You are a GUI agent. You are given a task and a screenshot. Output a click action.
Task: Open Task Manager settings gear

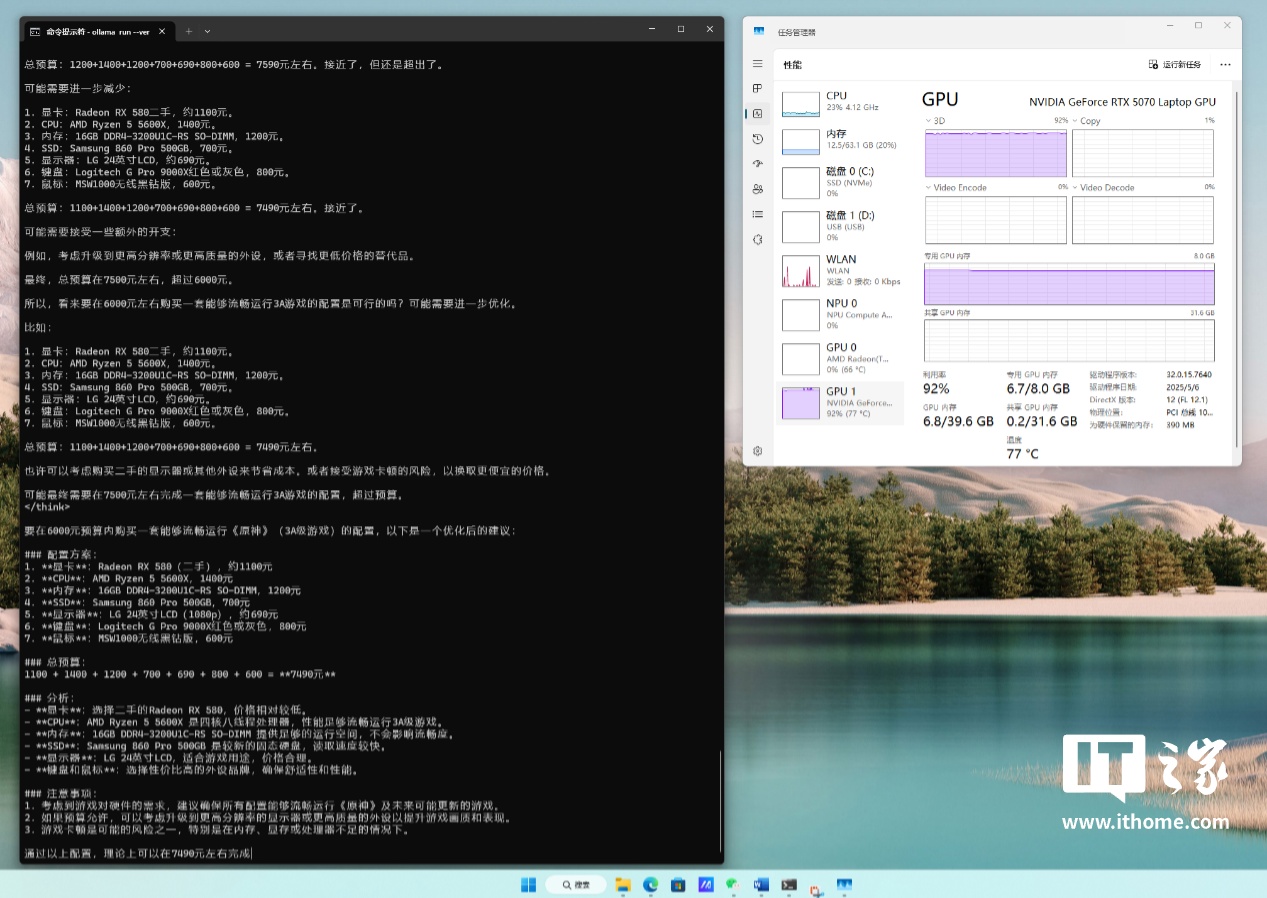[x=757, y=451]
